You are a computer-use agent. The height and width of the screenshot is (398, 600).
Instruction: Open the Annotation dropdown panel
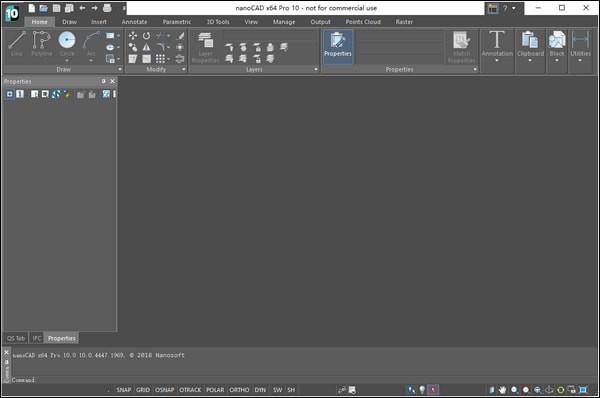(x=497, y=47)
